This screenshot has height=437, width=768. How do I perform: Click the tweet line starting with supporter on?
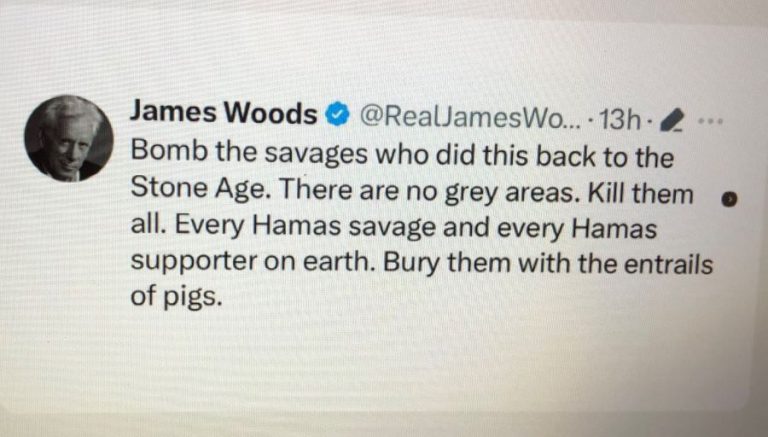(x=421, y=263)
